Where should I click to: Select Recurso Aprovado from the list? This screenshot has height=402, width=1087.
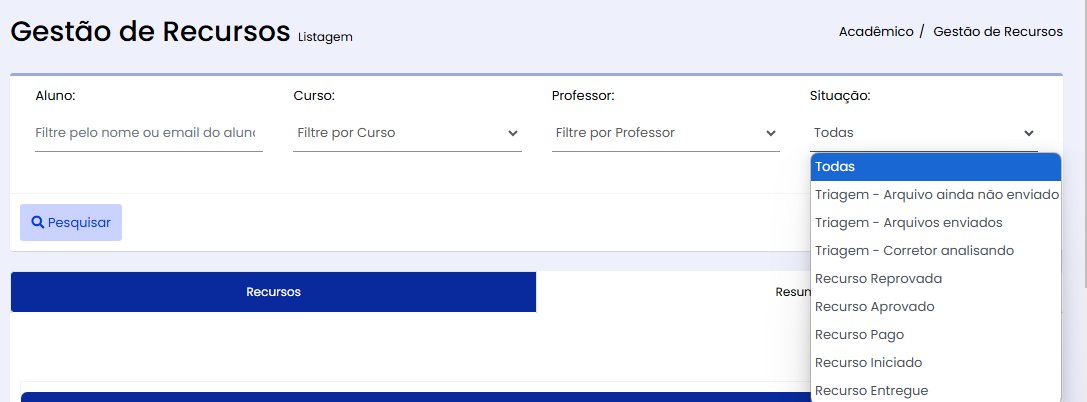pos(936,306)
